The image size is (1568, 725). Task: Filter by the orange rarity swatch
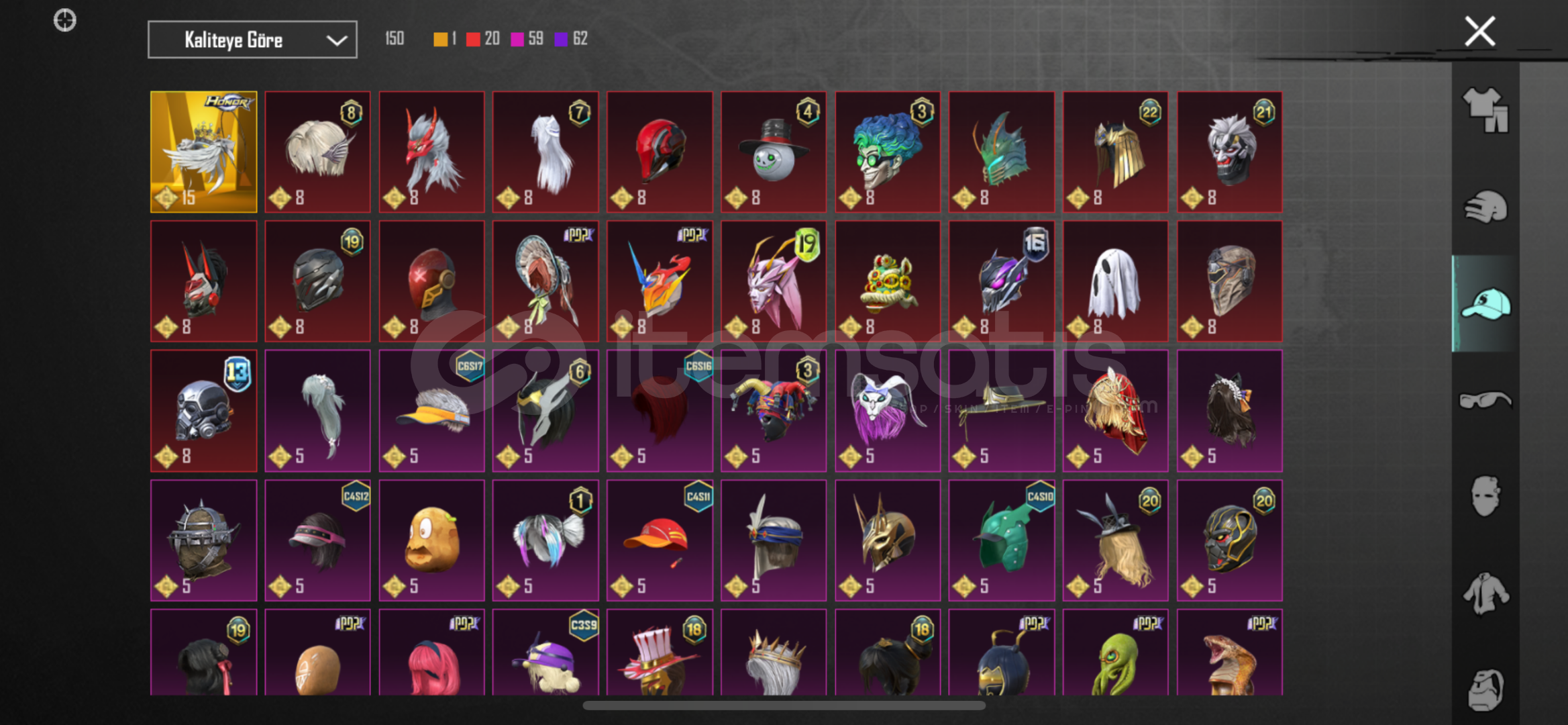tap(440, 40)
